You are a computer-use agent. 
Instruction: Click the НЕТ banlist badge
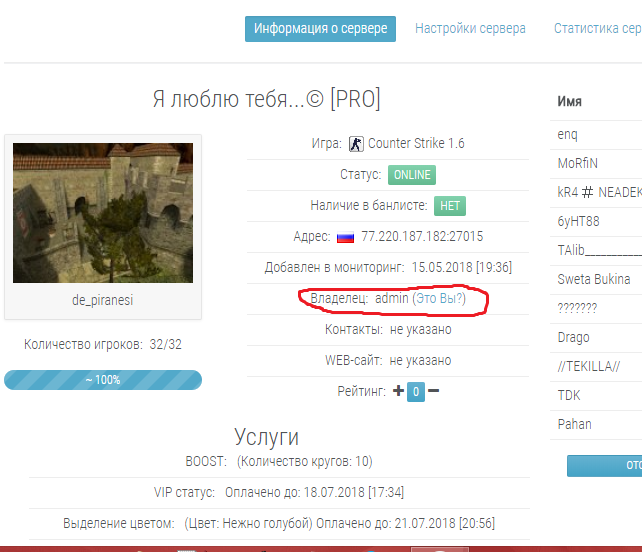(450, 206)
